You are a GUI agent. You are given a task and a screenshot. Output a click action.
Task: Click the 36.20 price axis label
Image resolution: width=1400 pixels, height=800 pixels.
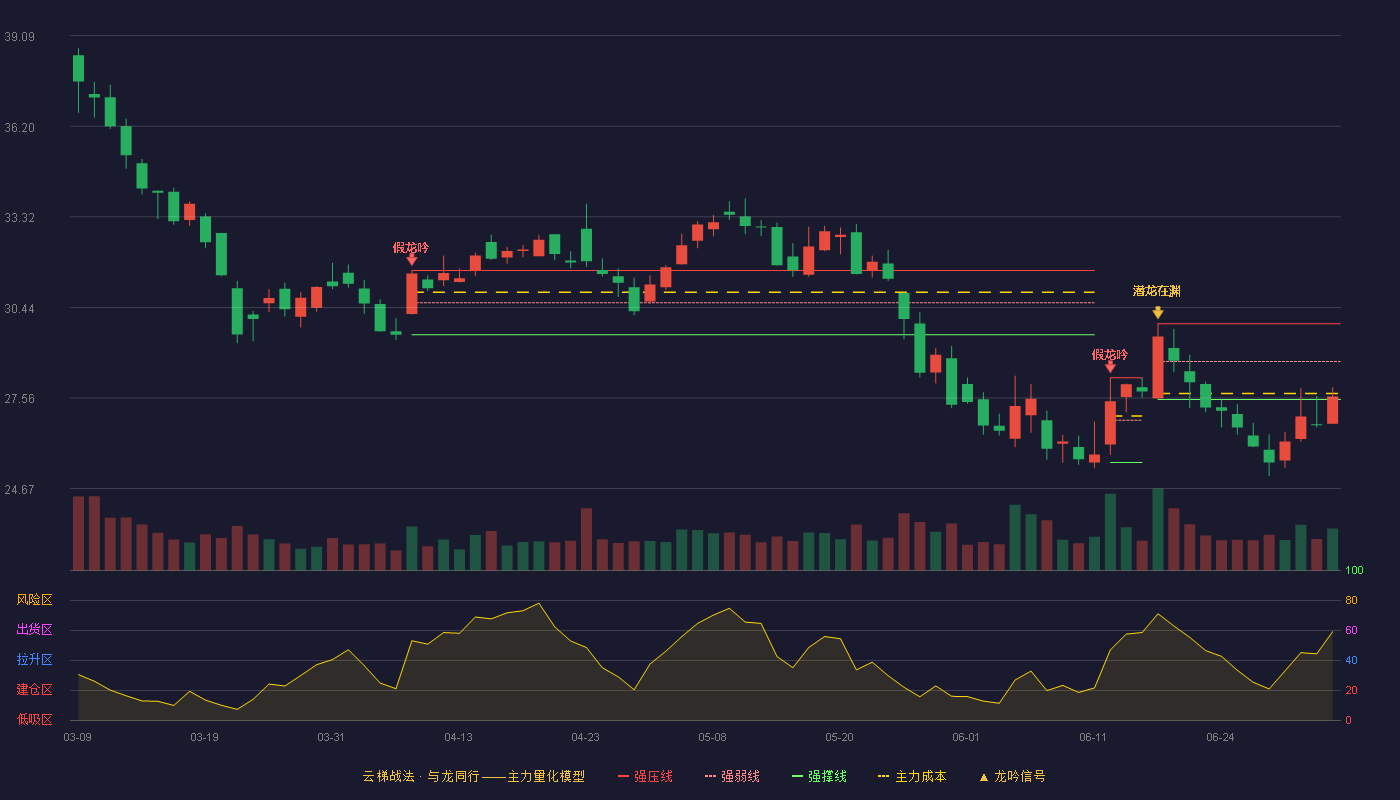coord(20,128)
